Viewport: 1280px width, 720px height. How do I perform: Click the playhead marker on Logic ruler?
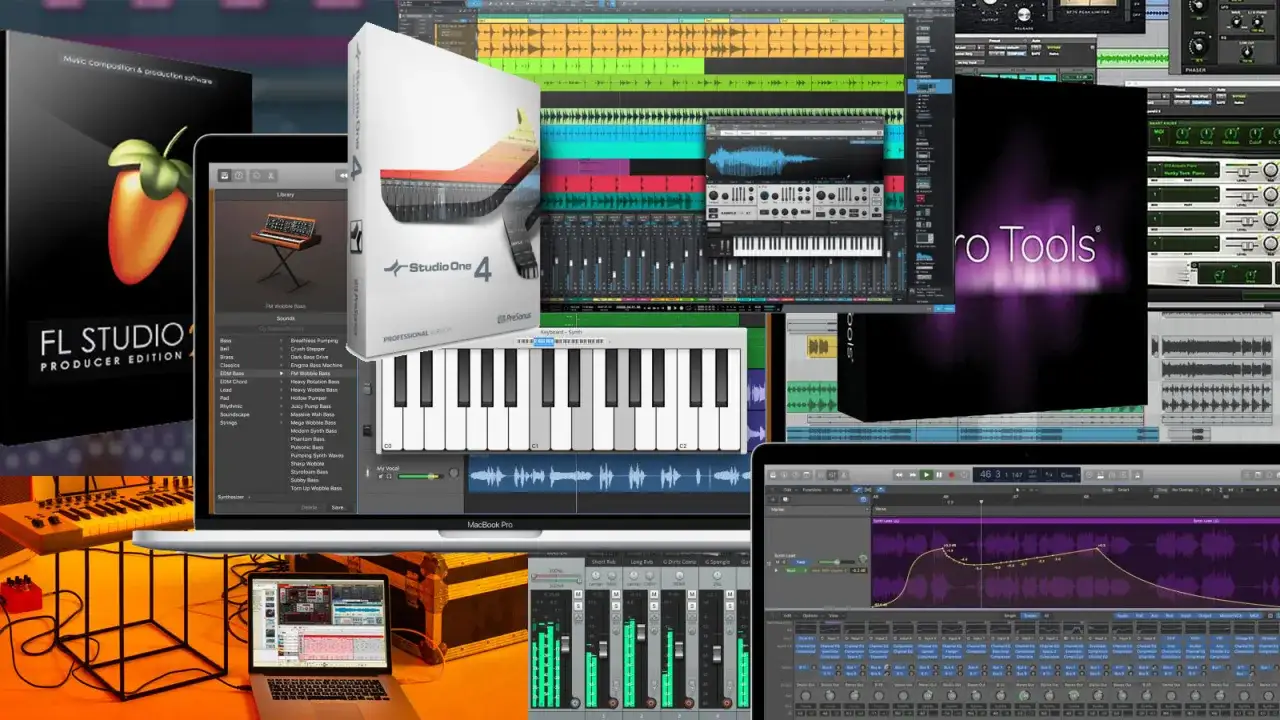981,501
